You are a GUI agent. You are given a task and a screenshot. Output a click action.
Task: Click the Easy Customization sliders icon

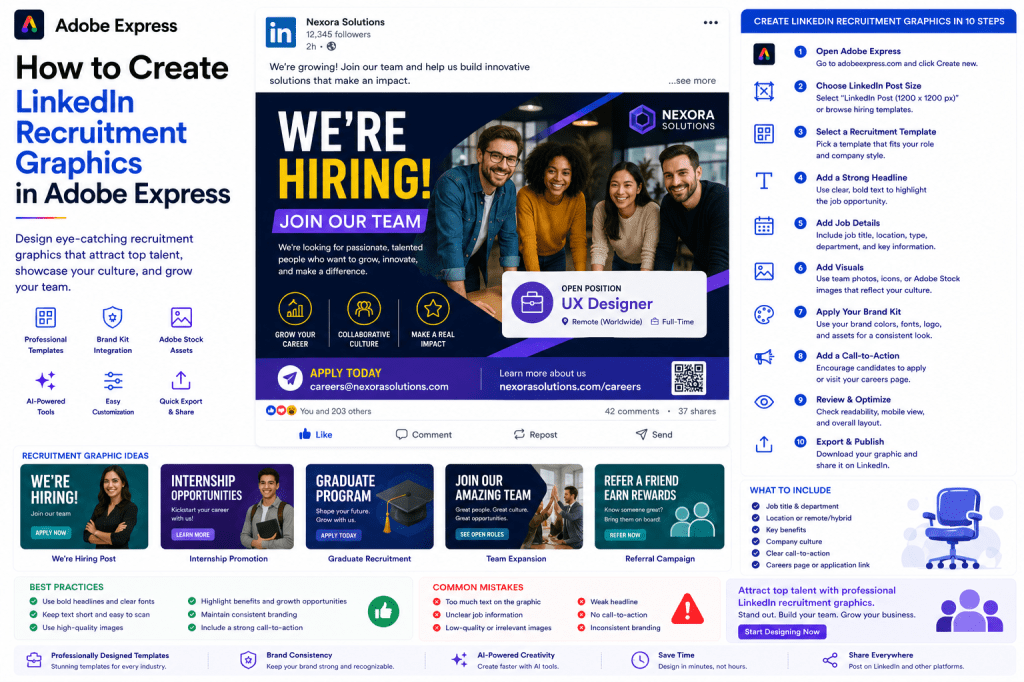tap(113, 380)
